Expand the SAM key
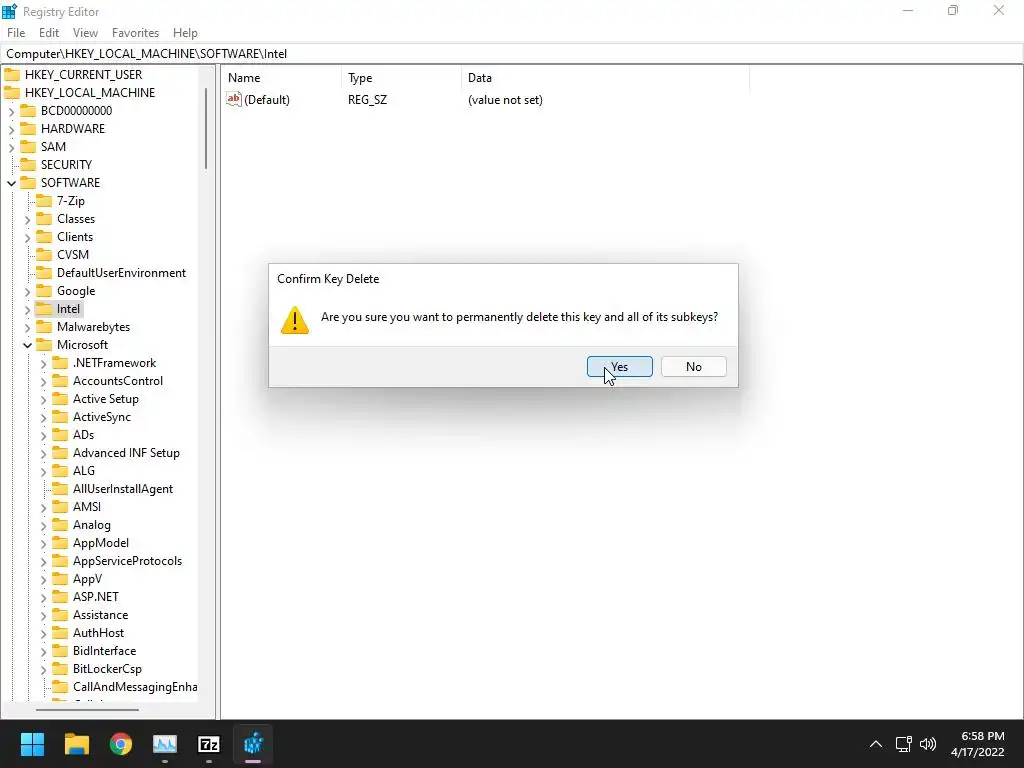1024x768 pixels. pyautogui.click(x=11, y=148)
